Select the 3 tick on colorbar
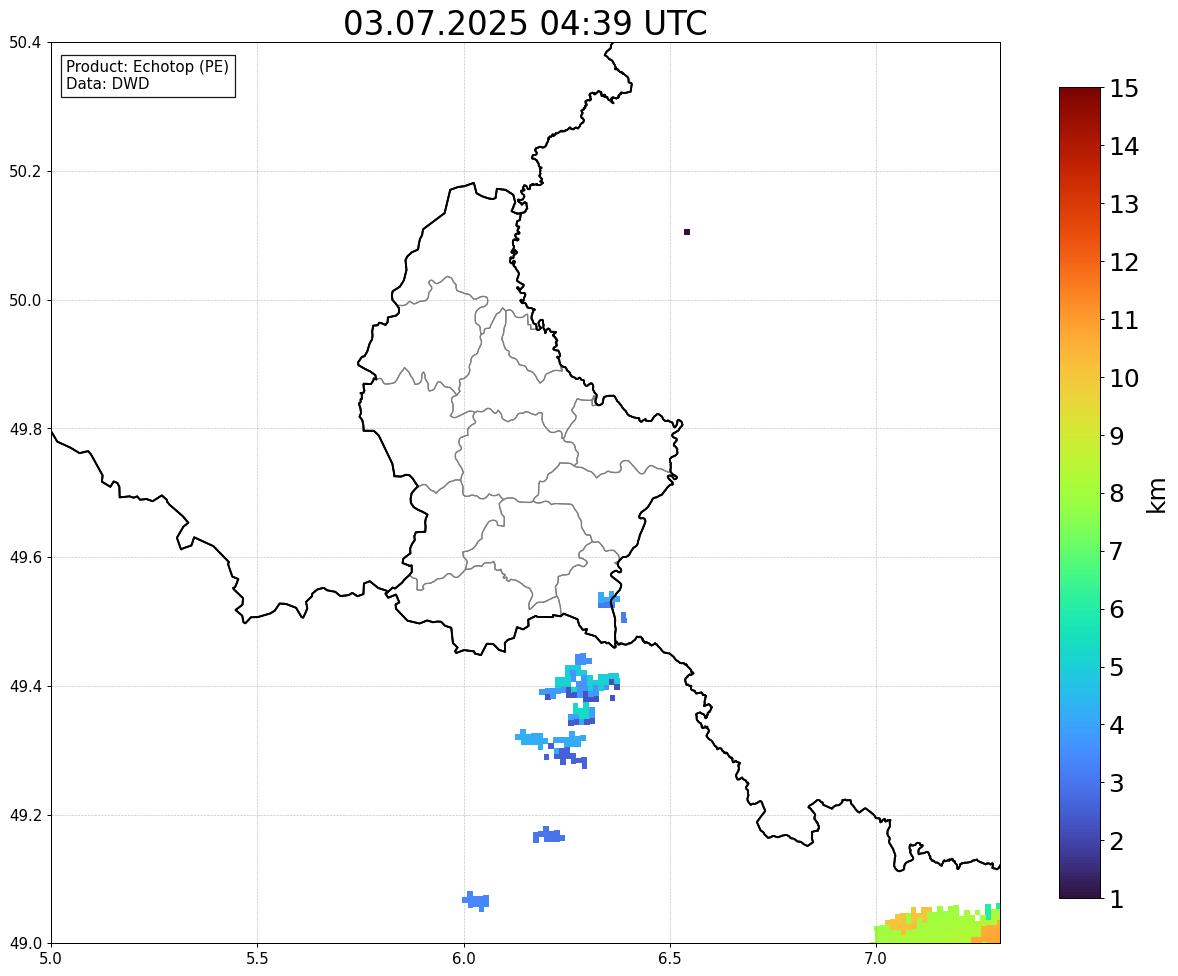 point(1117,783)
